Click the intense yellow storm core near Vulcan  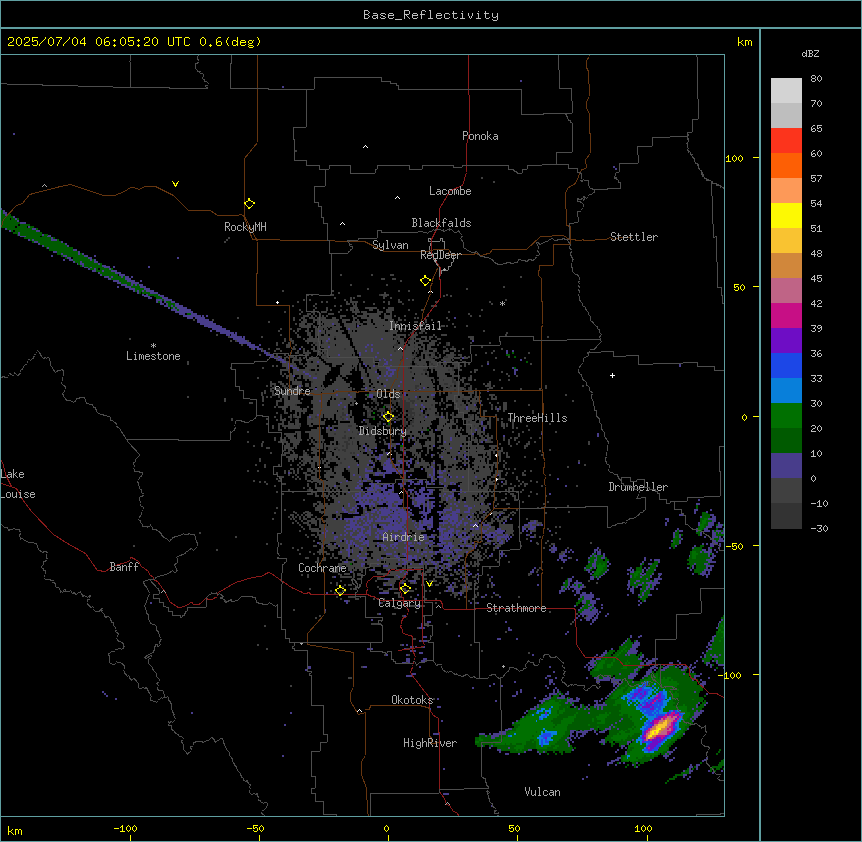(x=659, y=729)
